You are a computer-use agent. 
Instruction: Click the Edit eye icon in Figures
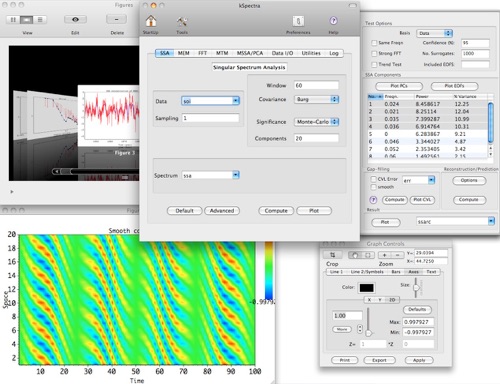pyautogui.click(x=75, y=19)
